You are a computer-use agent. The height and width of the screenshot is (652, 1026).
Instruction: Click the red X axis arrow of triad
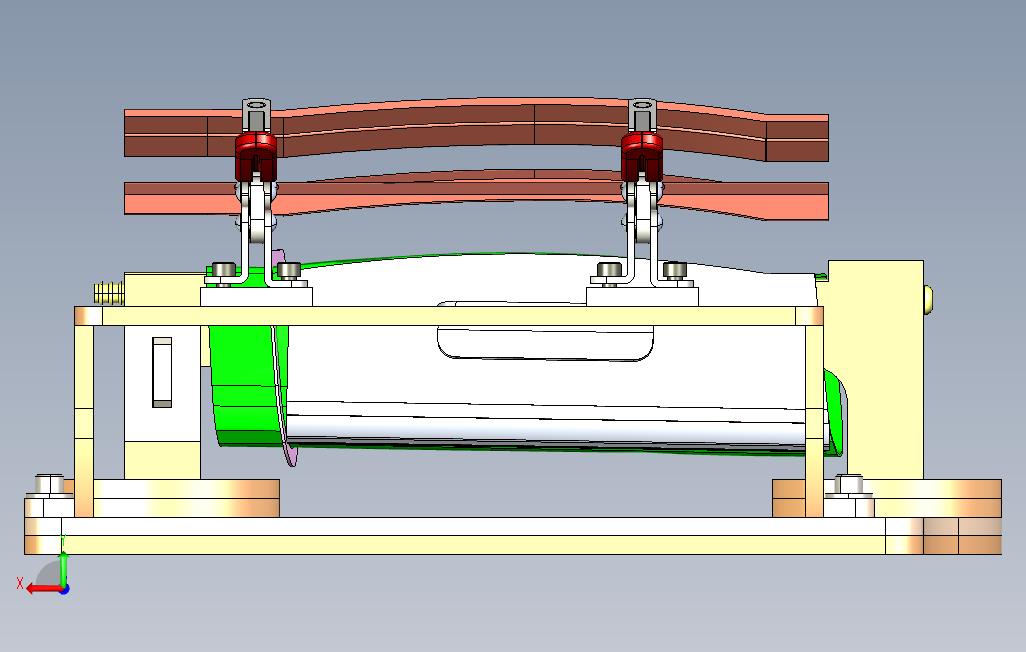pos(43,589)
